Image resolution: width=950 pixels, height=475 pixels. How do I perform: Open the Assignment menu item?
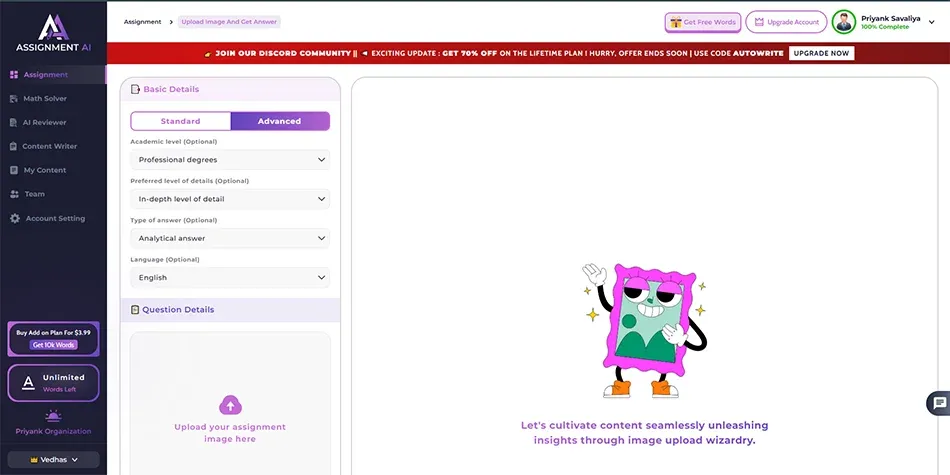coord(53,75)
